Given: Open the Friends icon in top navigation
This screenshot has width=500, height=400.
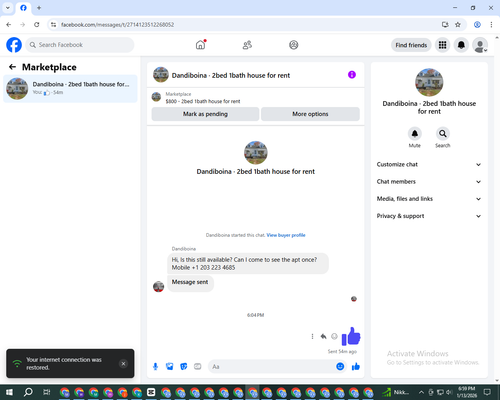Looking at the screenshot, I should tap(247, 45).
